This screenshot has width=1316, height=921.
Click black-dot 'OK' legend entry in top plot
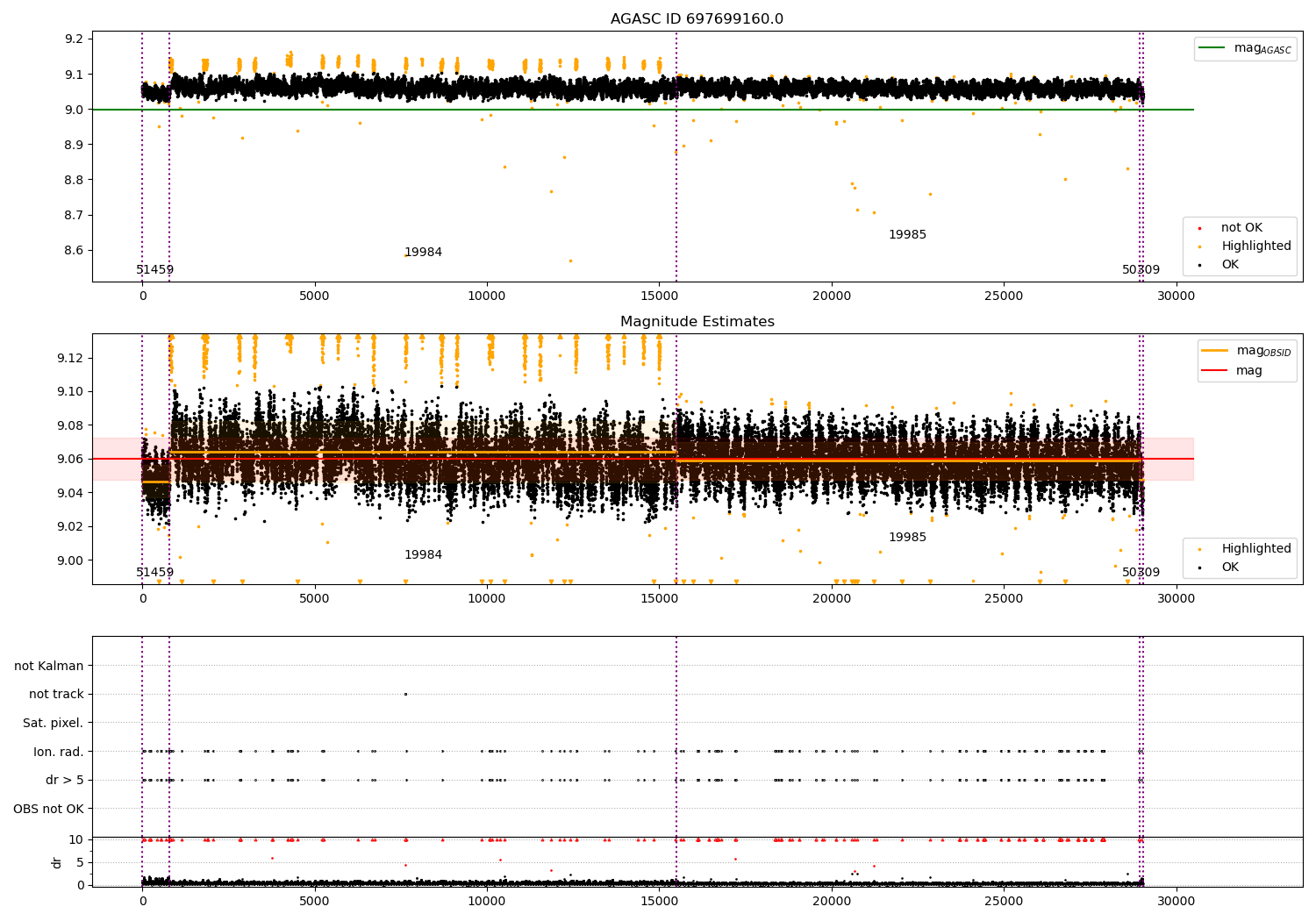(1219, 265)
